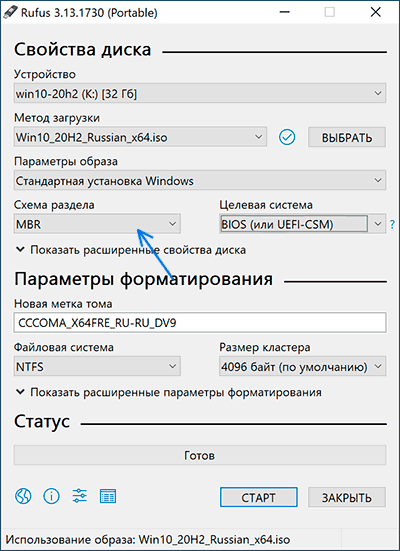Click the Готов status progress bar
The image size is (400, 551).
tap(200, 455)
